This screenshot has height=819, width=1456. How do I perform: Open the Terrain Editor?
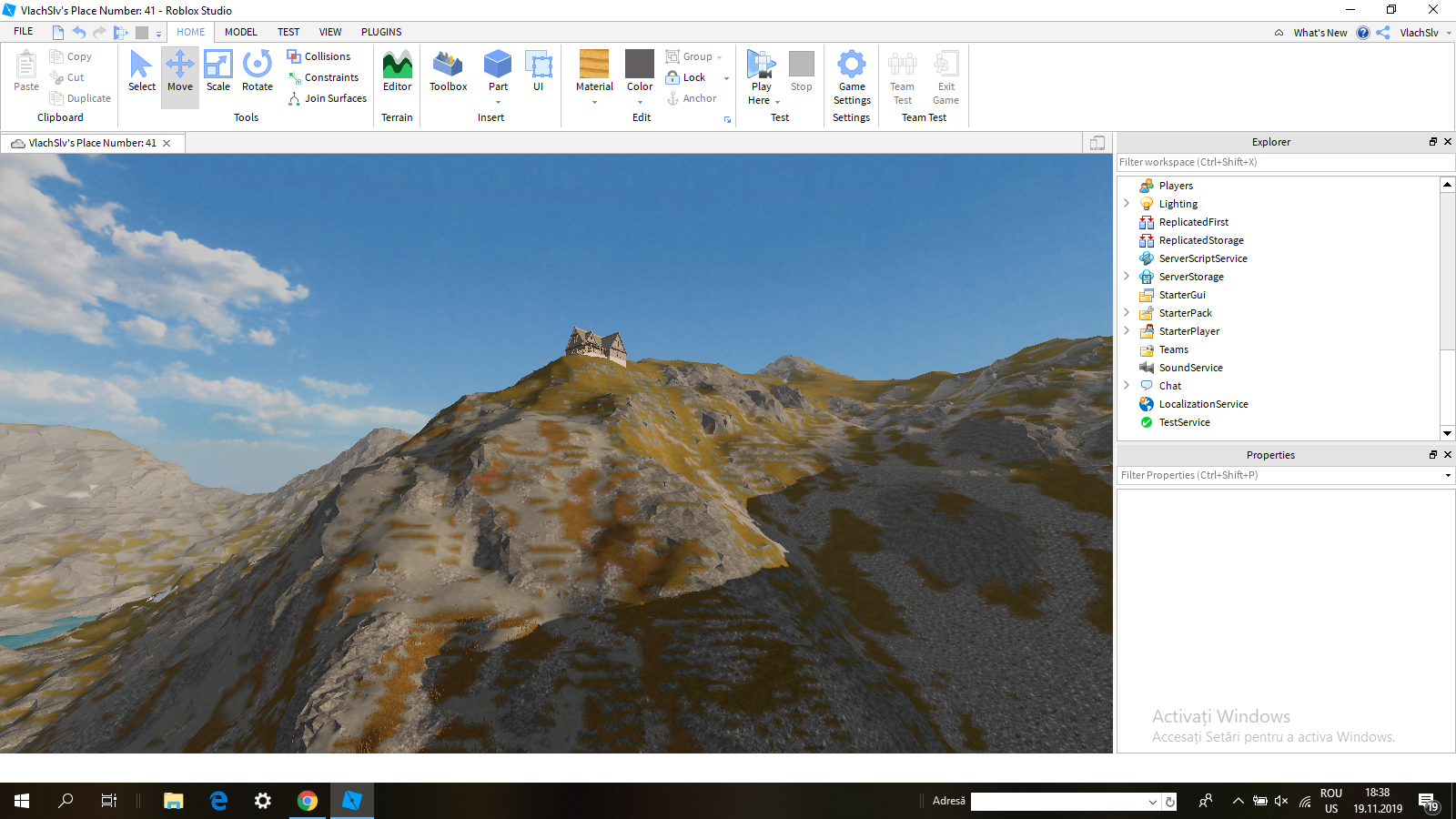tap(397, 71)
